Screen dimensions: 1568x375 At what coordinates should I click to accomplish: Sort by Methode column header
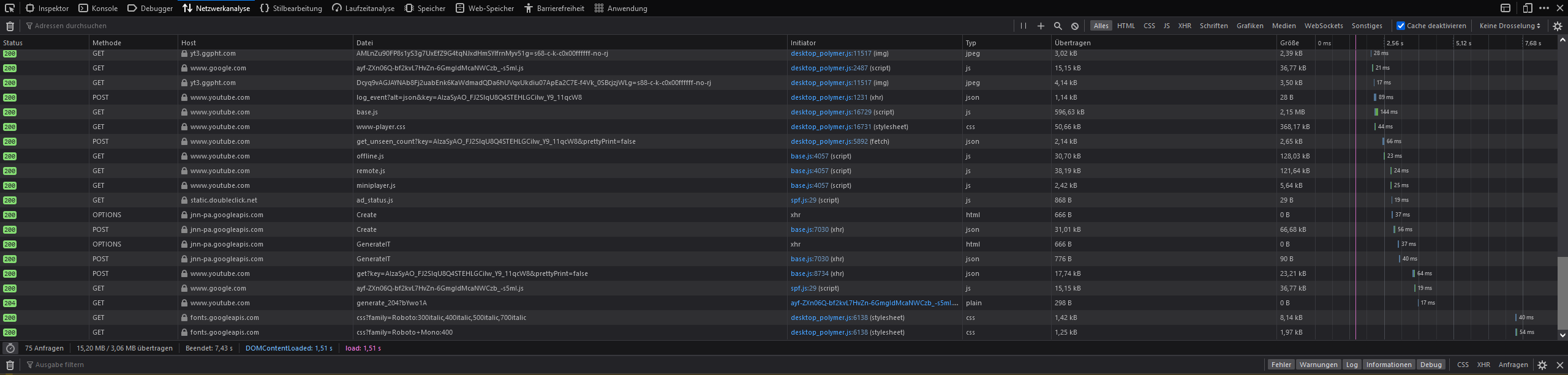(133, 43)
